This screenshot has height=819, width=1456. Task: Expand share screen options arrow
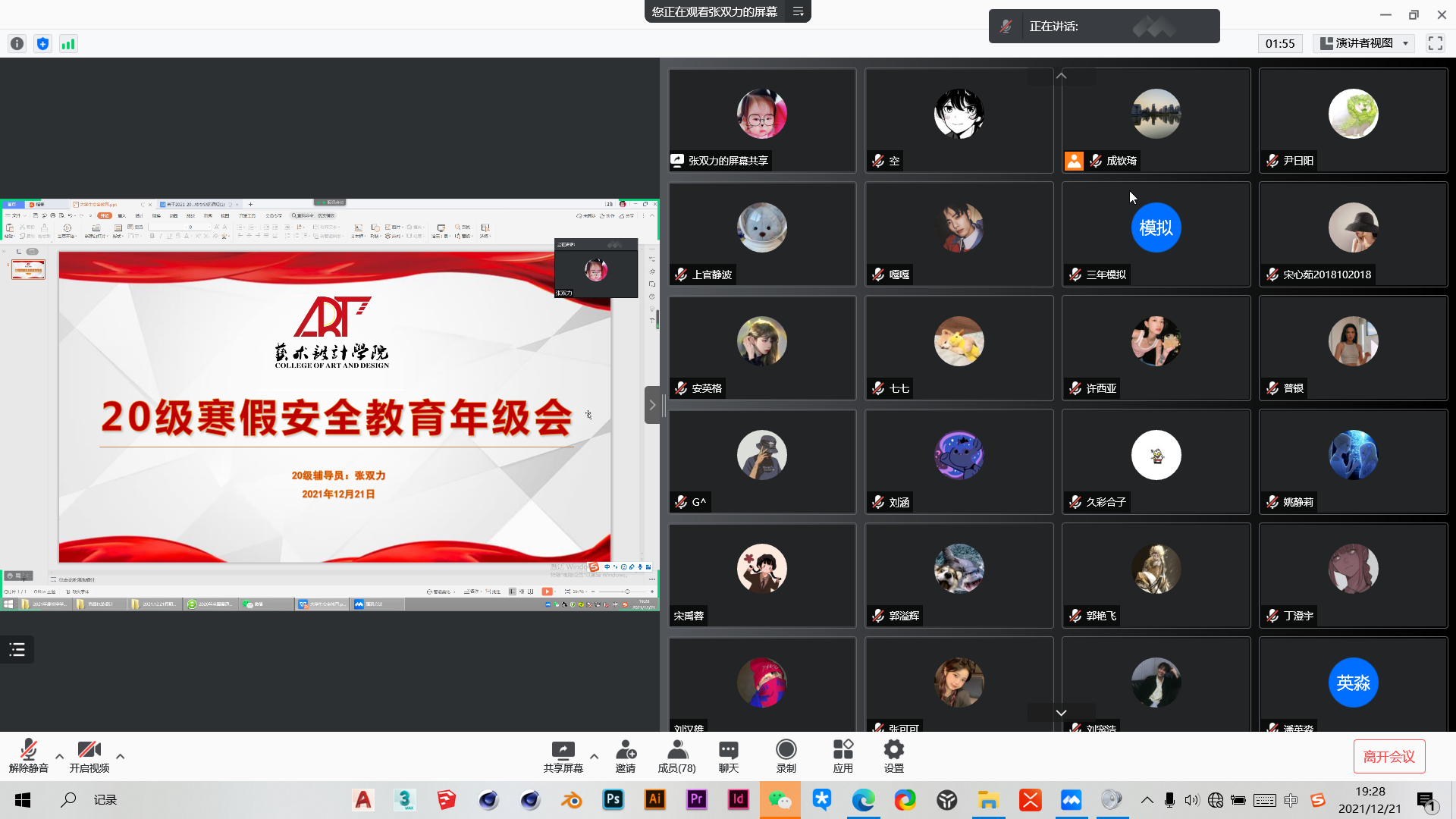594,756
